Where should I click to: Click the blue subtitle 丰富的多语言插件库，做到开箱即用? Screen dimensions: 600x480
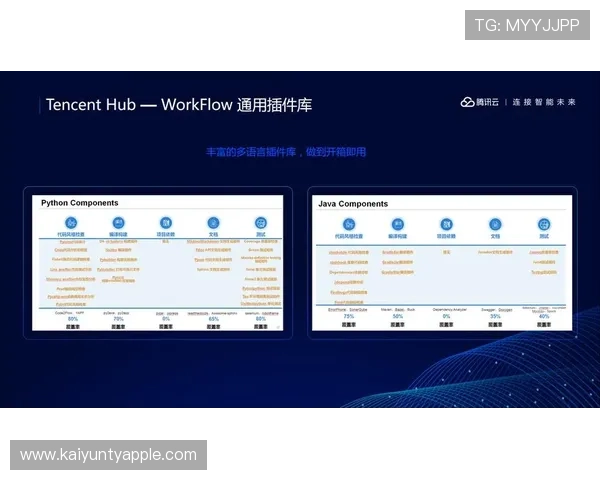[x=285, y=152]
